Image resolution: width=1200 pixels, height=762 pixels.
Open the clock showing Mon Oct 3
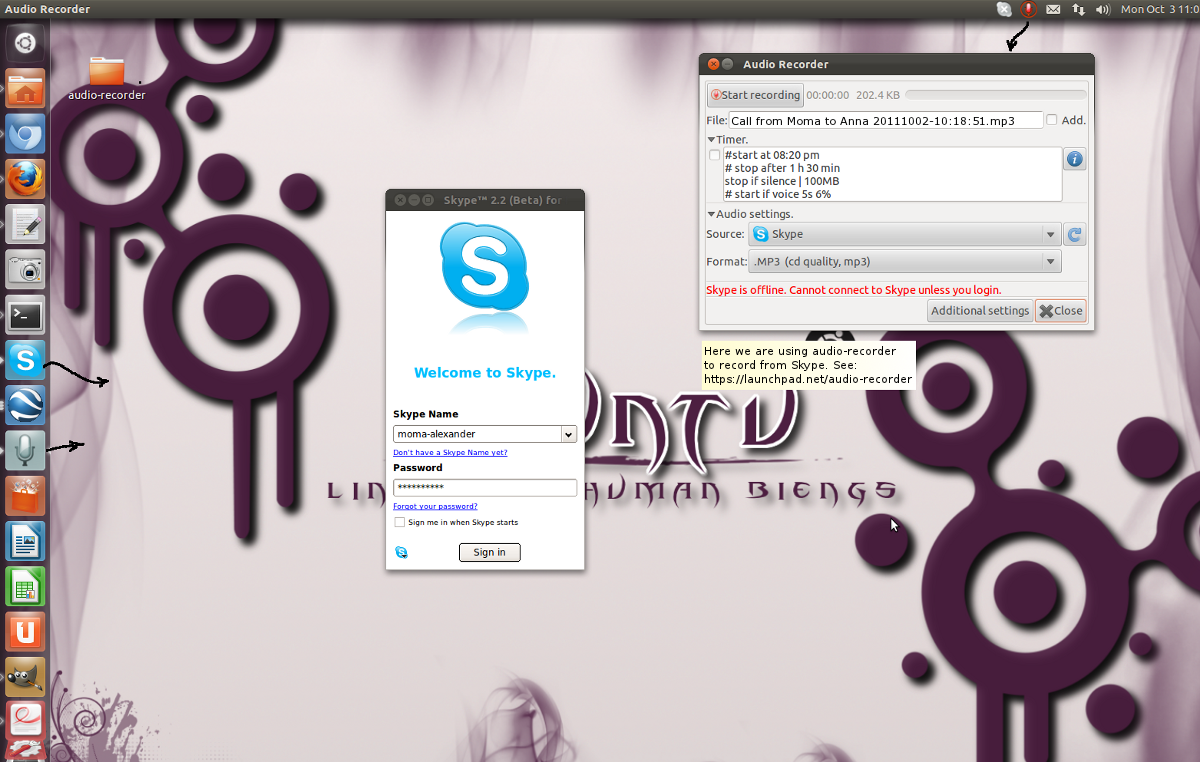click(1160, 9)
